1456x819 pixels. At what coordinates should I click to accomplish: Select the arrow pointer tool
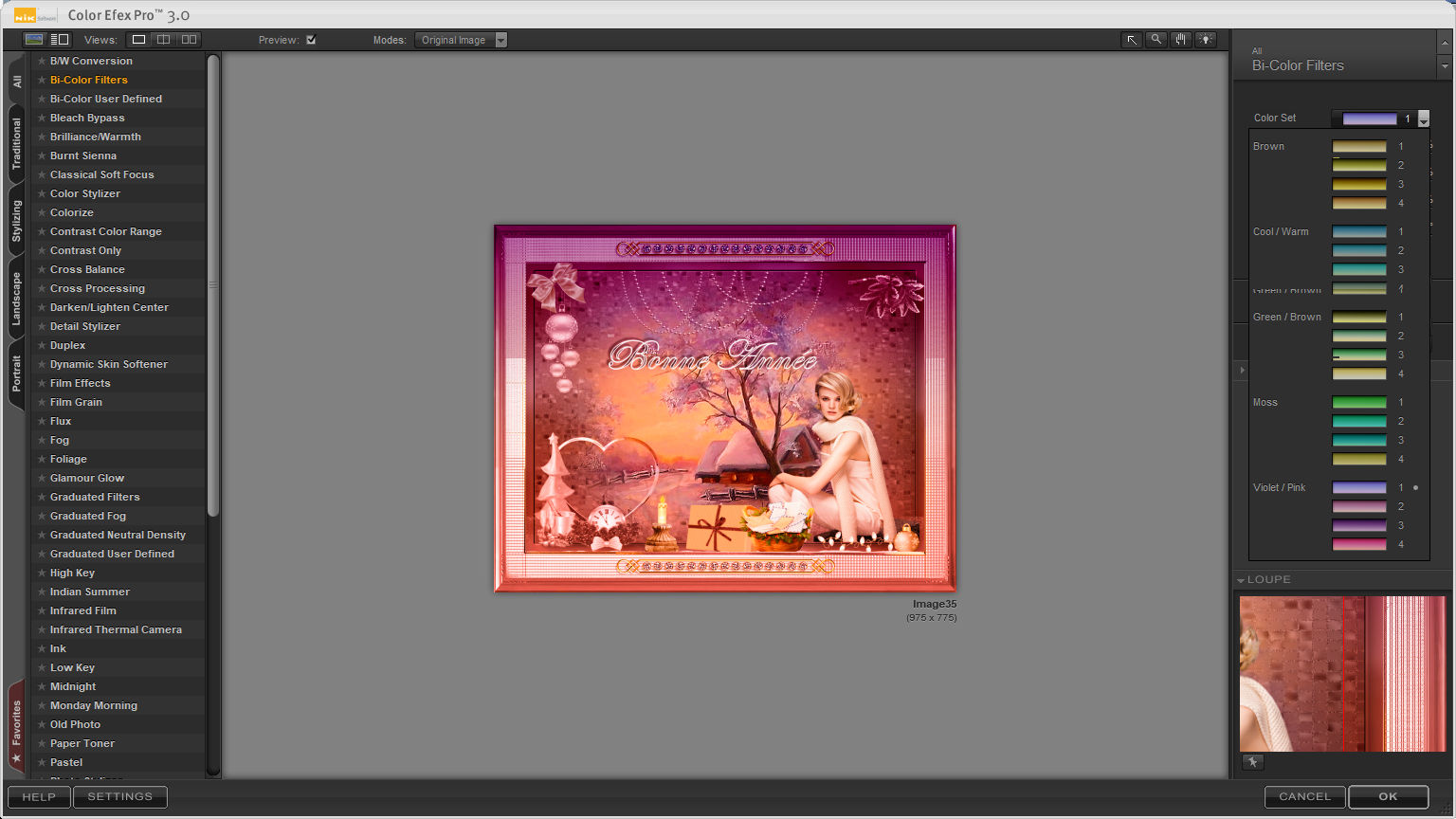pos(1131,40)
